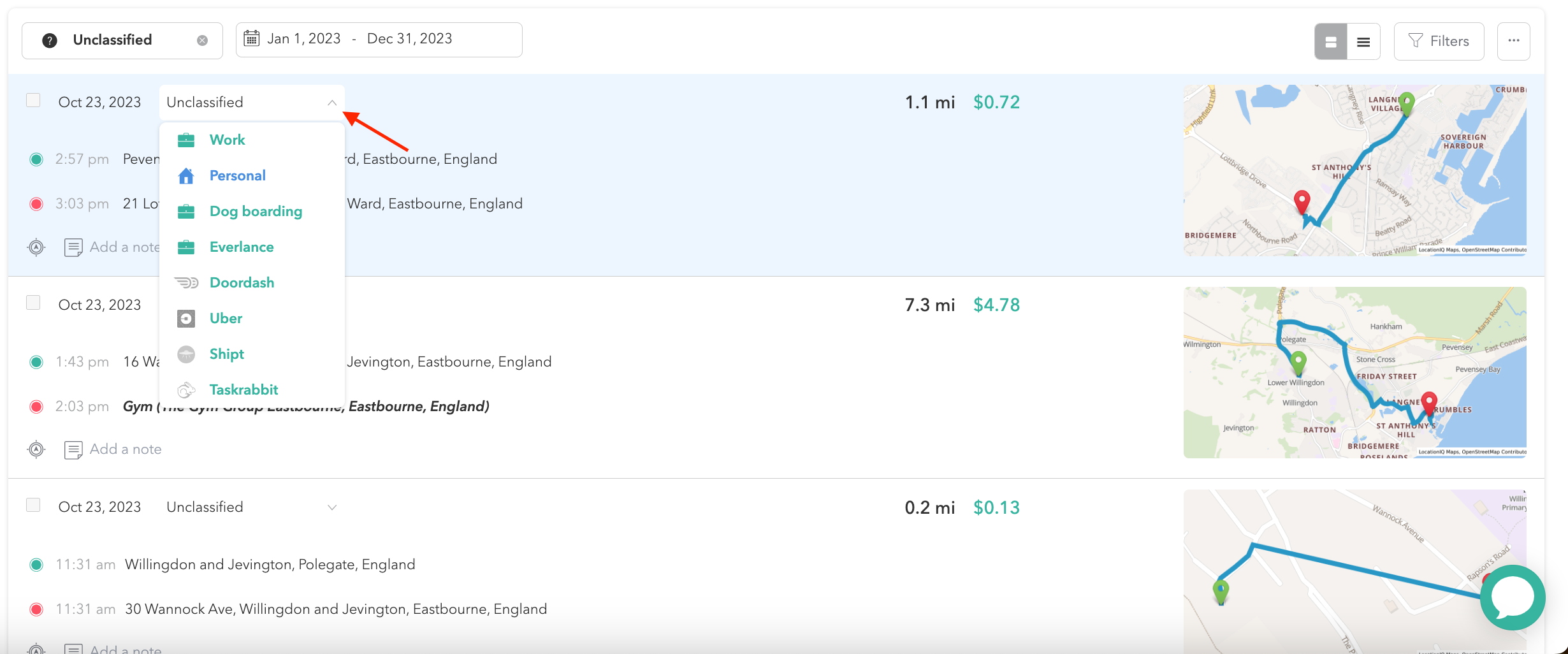Pick Doordash as the trip purpose
Image resolution: width=1568 pixels, height=654 pixels.
point(242,283)
